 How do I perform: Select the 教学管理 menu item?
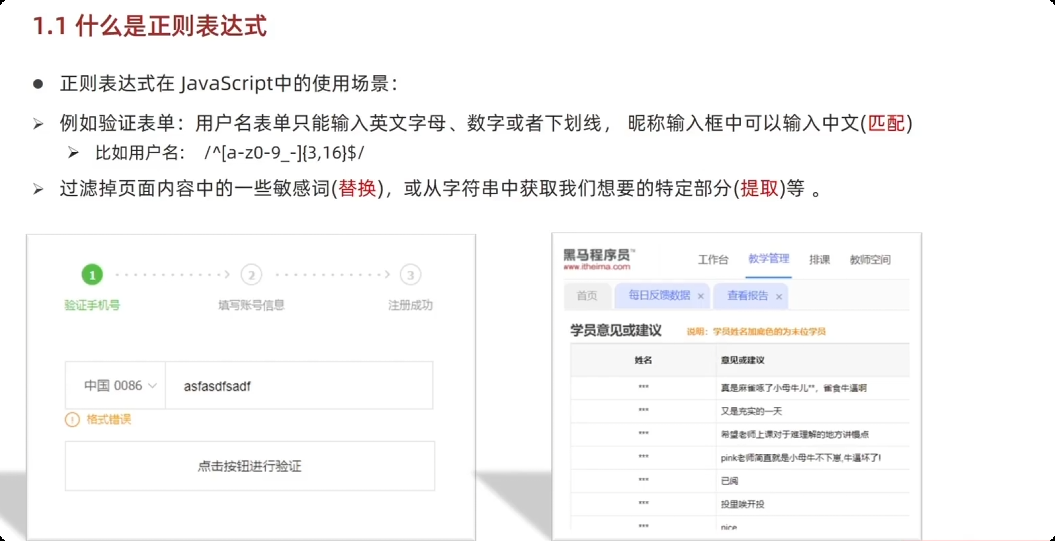[x=768, y=259]
